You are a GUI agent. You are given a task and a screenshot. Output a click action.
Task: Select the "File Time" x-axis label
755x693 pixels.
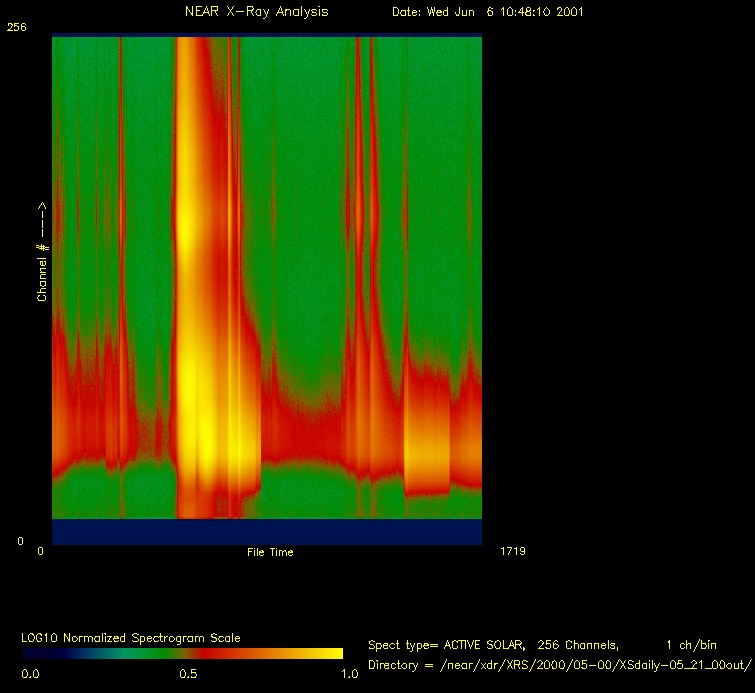pos(270,552)
